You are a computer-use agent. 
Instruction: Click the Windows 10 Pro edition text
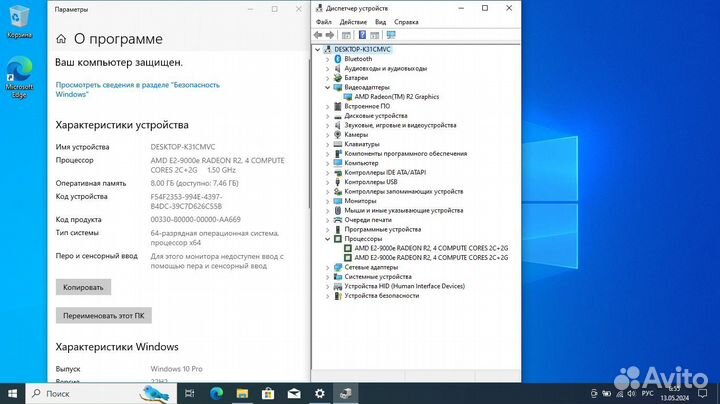(x=176, y=369)
